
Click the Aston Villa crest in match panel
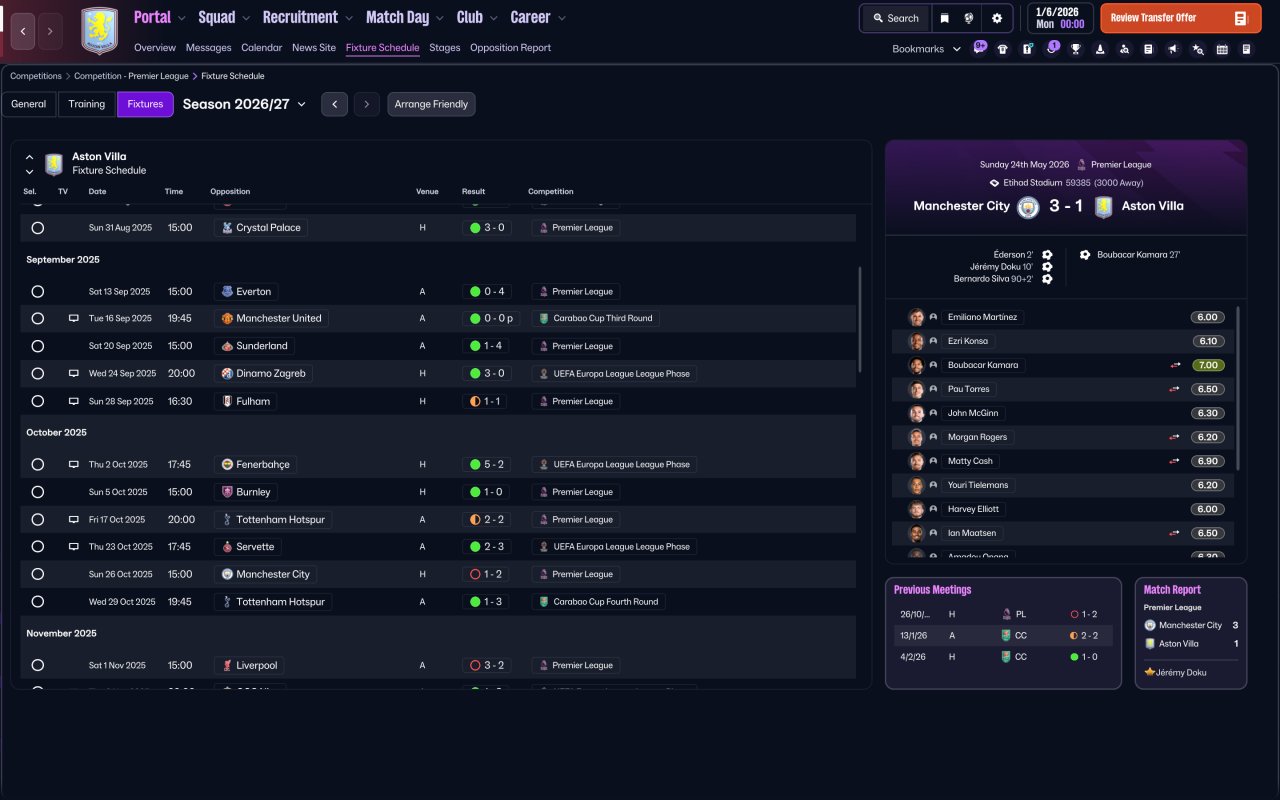(x=1103, y=206)
